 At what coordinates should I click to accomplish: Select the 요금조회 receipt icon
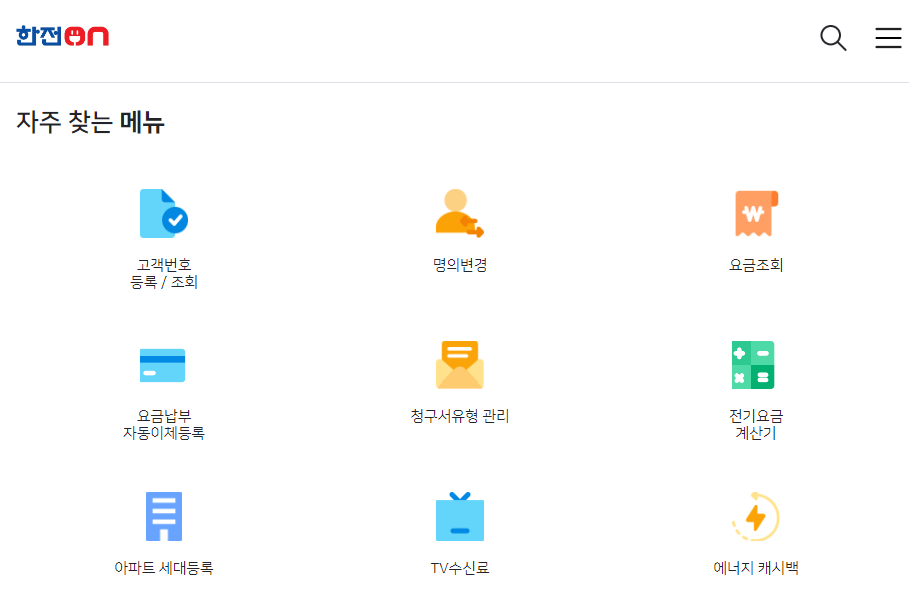[756, 213]
